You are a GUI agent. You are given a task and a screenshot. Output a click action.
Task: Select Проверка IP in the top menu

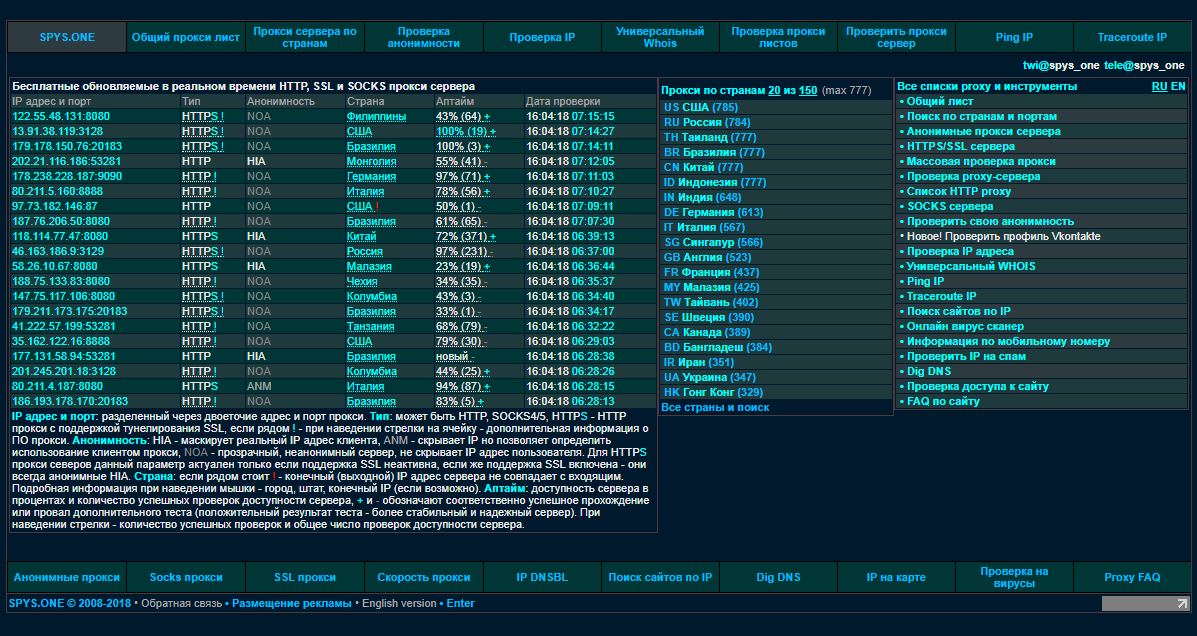(x=542, y=37)
